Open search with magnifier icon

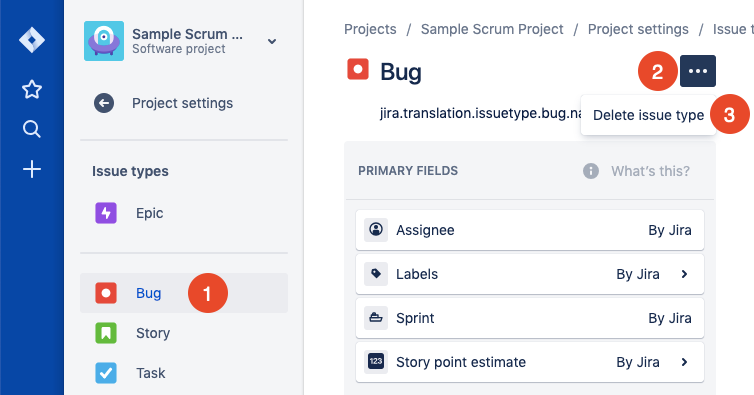32,129
